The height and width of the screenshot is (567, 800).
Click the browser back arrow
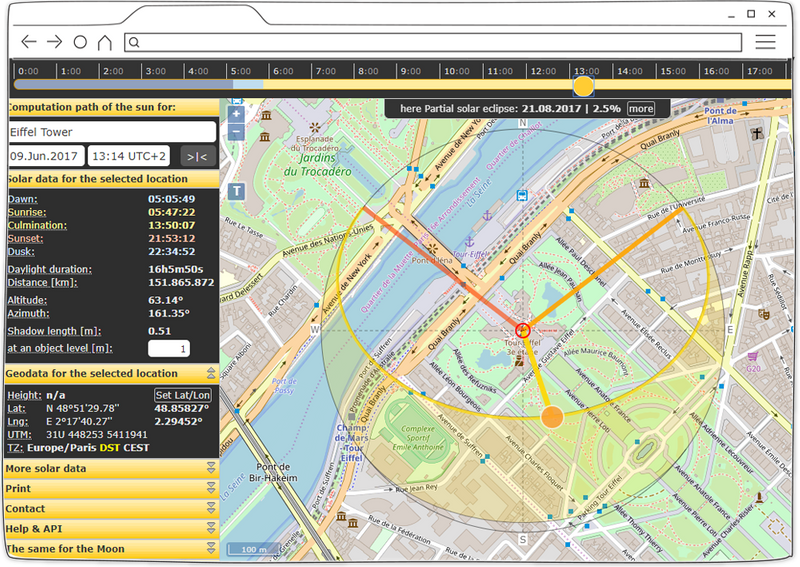29,42
